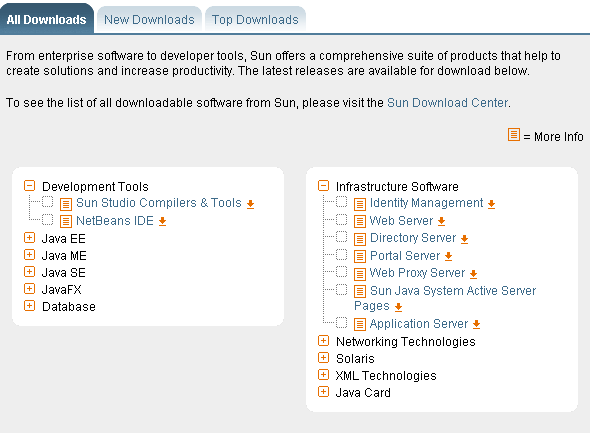595x433 pixels.
Task: Collapse the Development Tools section
Action: 30,186
